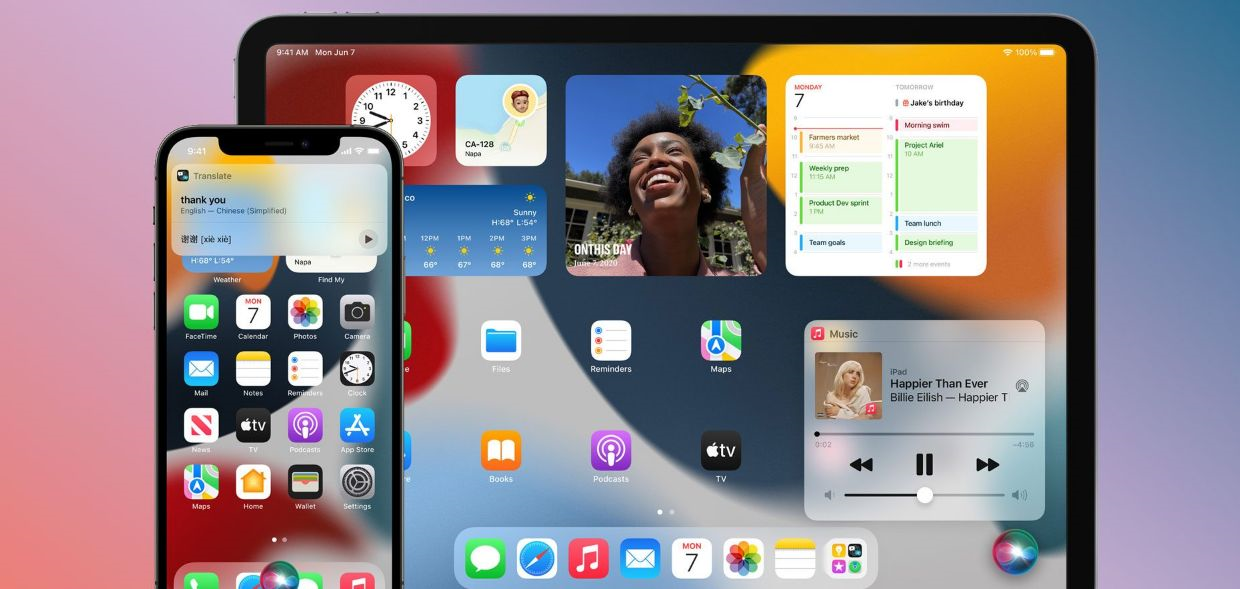Tap the iPad battery status indicator

pyautogui.click(x=1046, y=52)
